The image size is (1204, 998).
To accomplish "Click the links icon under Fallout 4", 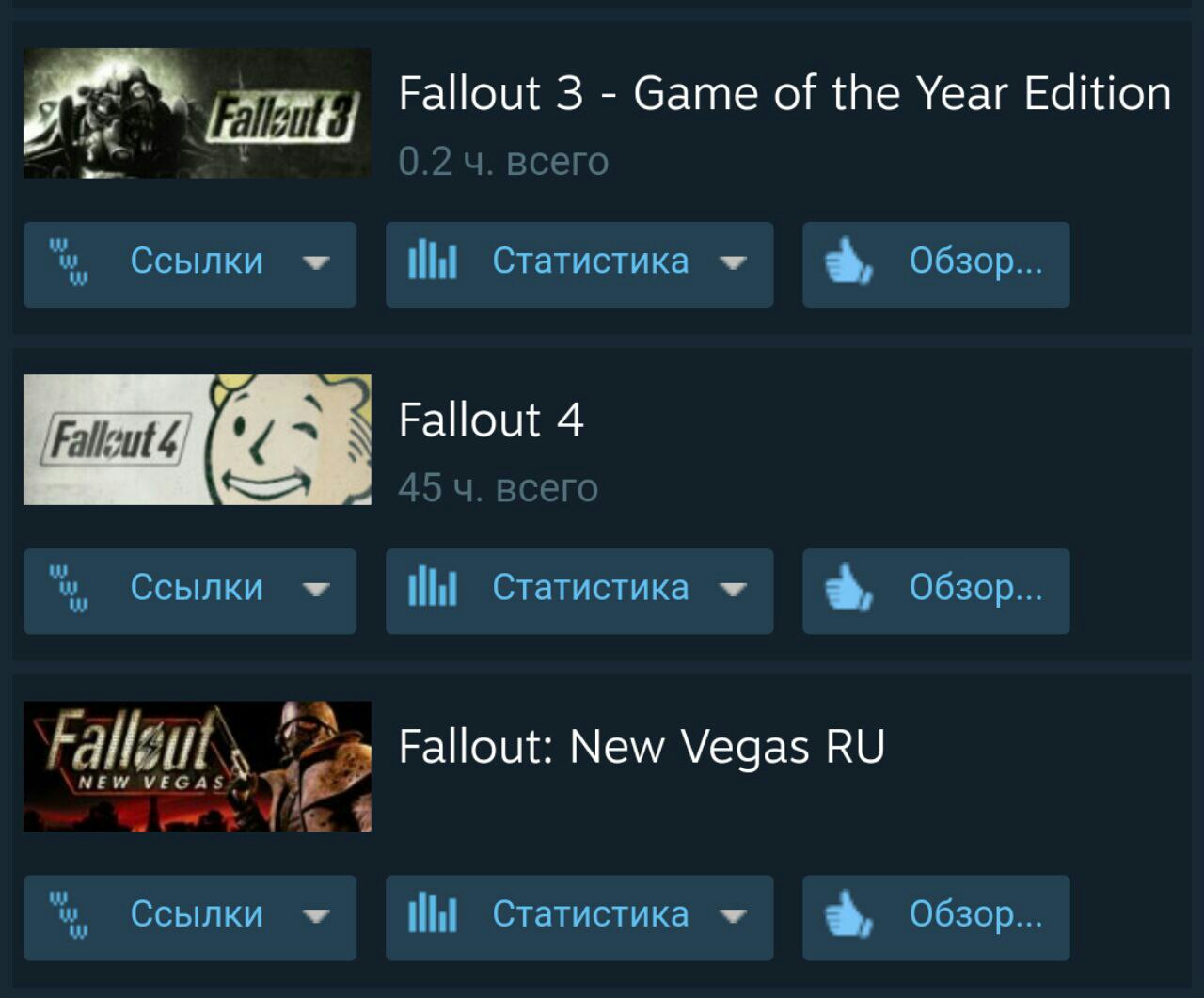I will tap(69, 588).
